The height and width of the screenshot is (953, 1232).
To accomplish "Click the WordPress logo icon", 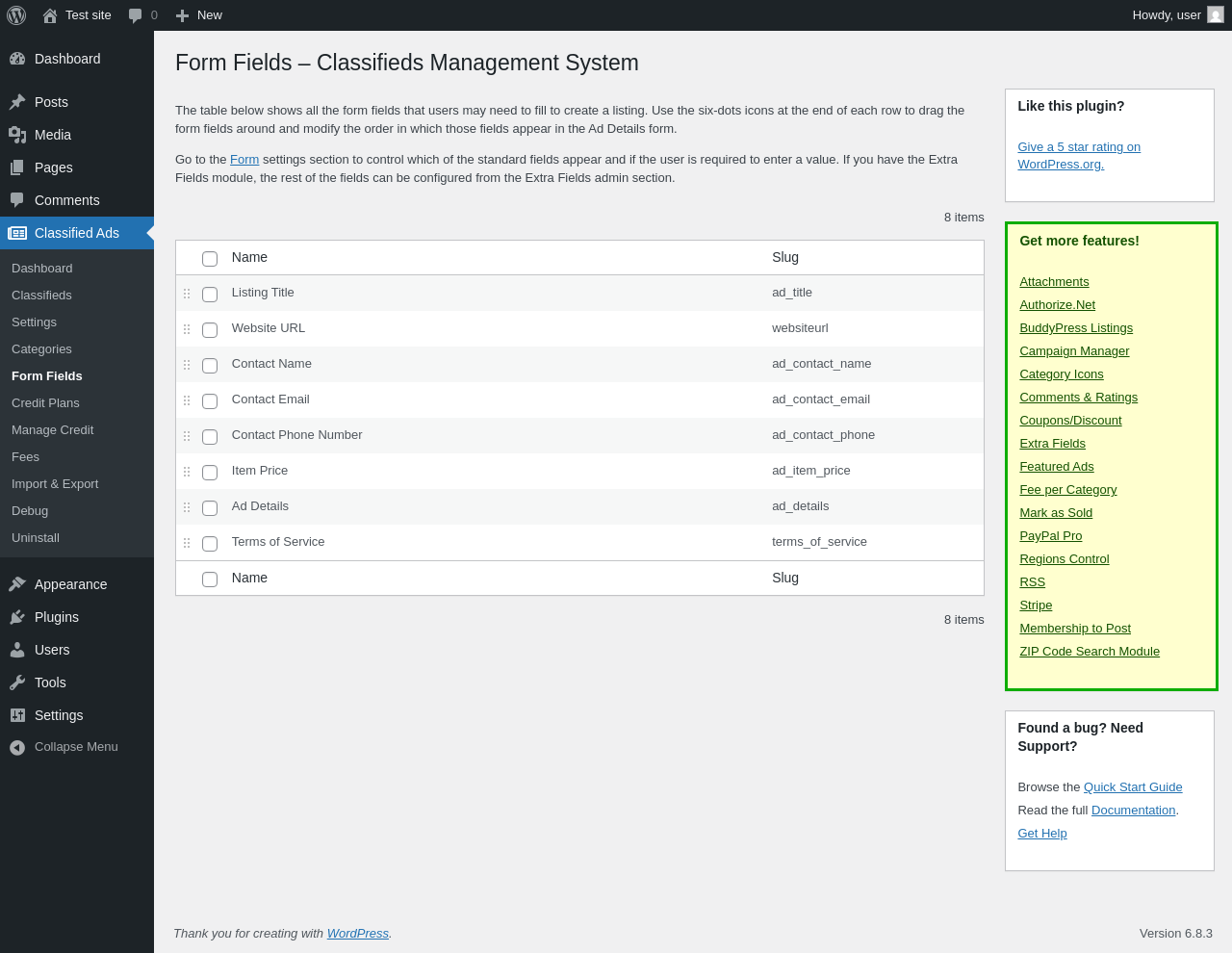I will [16, 15].
